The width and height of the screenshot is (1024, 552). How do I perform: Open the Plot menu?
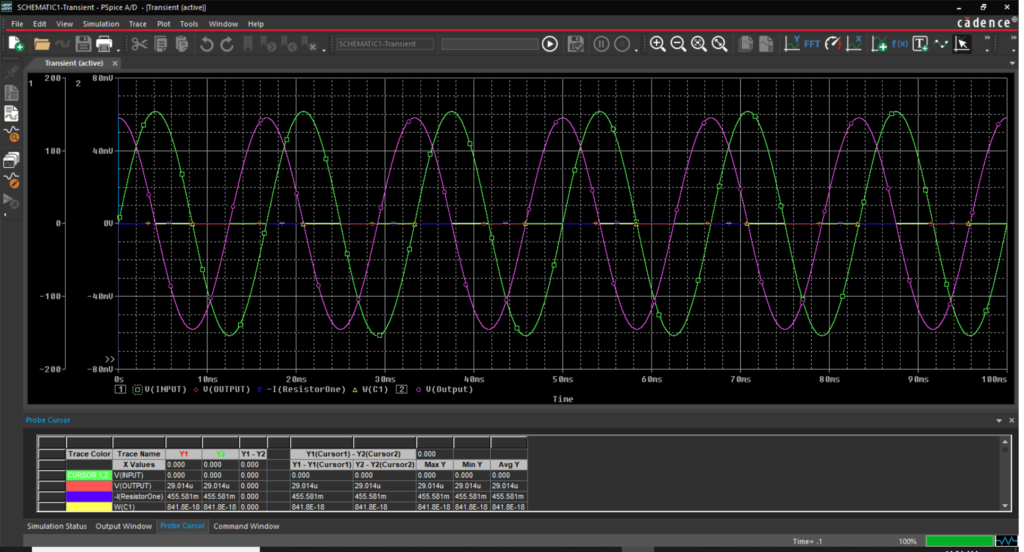coord(163,24)
